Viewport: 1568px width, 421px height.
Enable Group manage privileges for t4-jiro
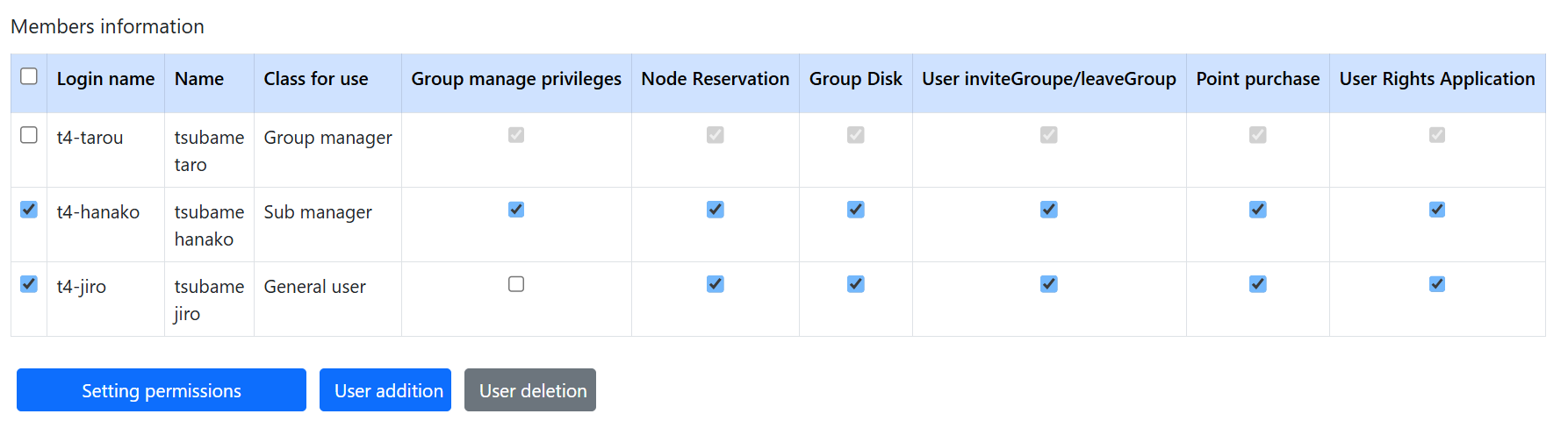pos(516,284)
